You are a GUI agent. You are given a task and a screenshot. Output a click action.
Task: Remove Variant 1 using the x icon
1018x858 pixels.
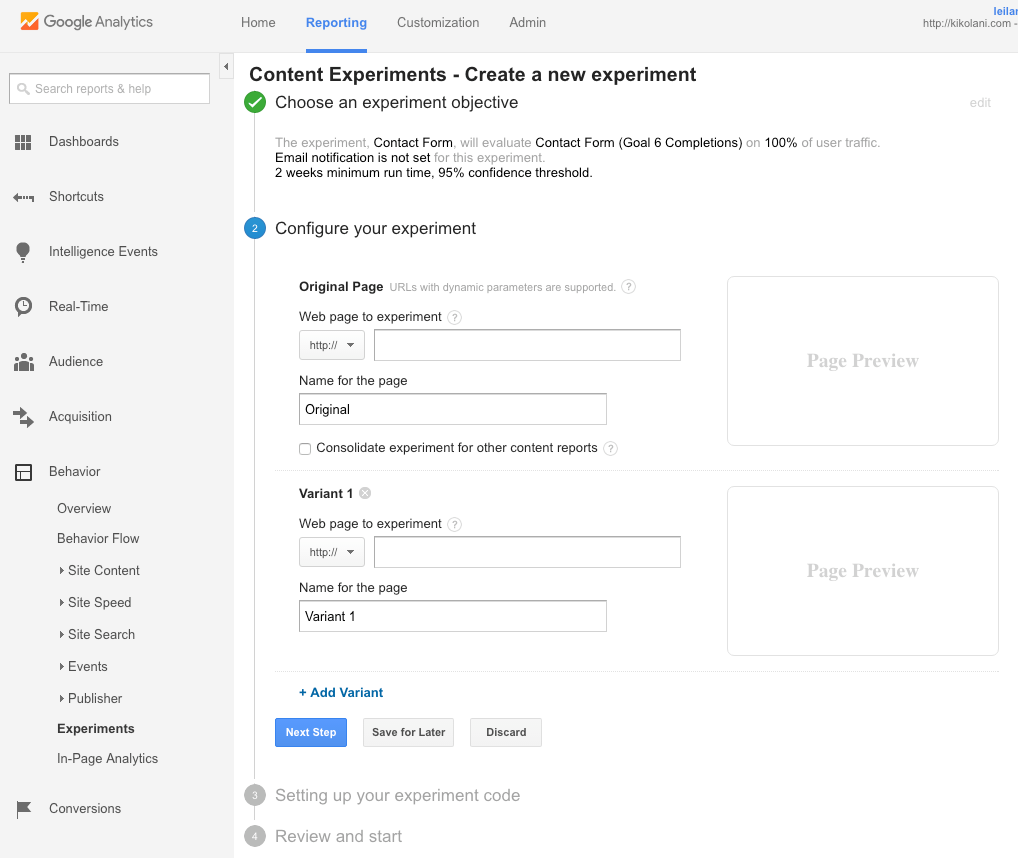click(x=365, y=493)
